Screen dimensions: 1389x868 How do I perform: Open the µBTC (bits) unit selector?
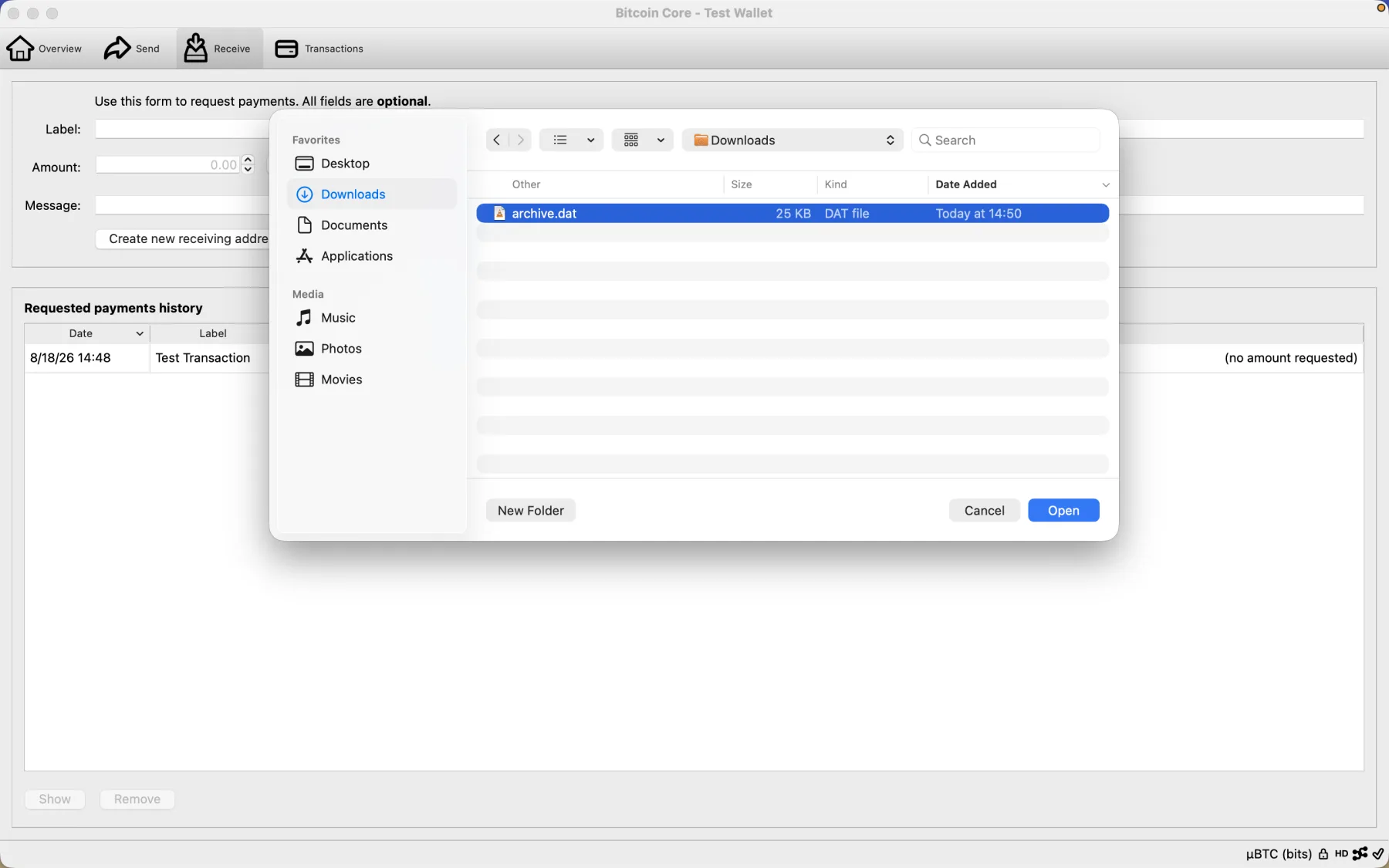pos(1279,854)
